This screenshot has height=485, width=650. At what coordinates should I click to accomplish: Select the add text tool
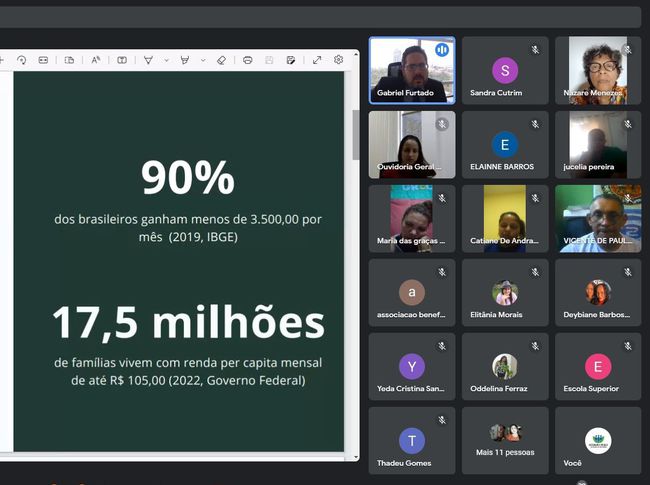[x=122, y=60]
